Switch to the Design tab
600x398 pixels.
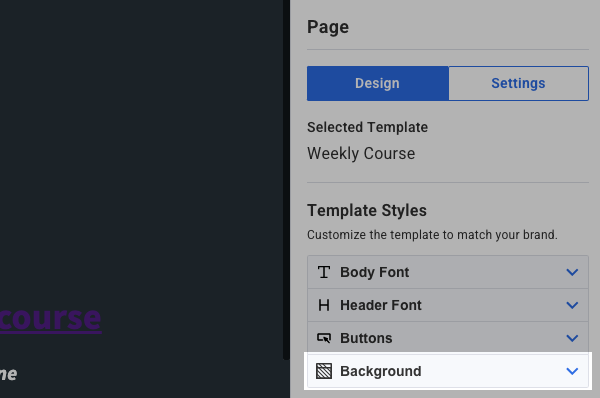[x=378, y=83]
